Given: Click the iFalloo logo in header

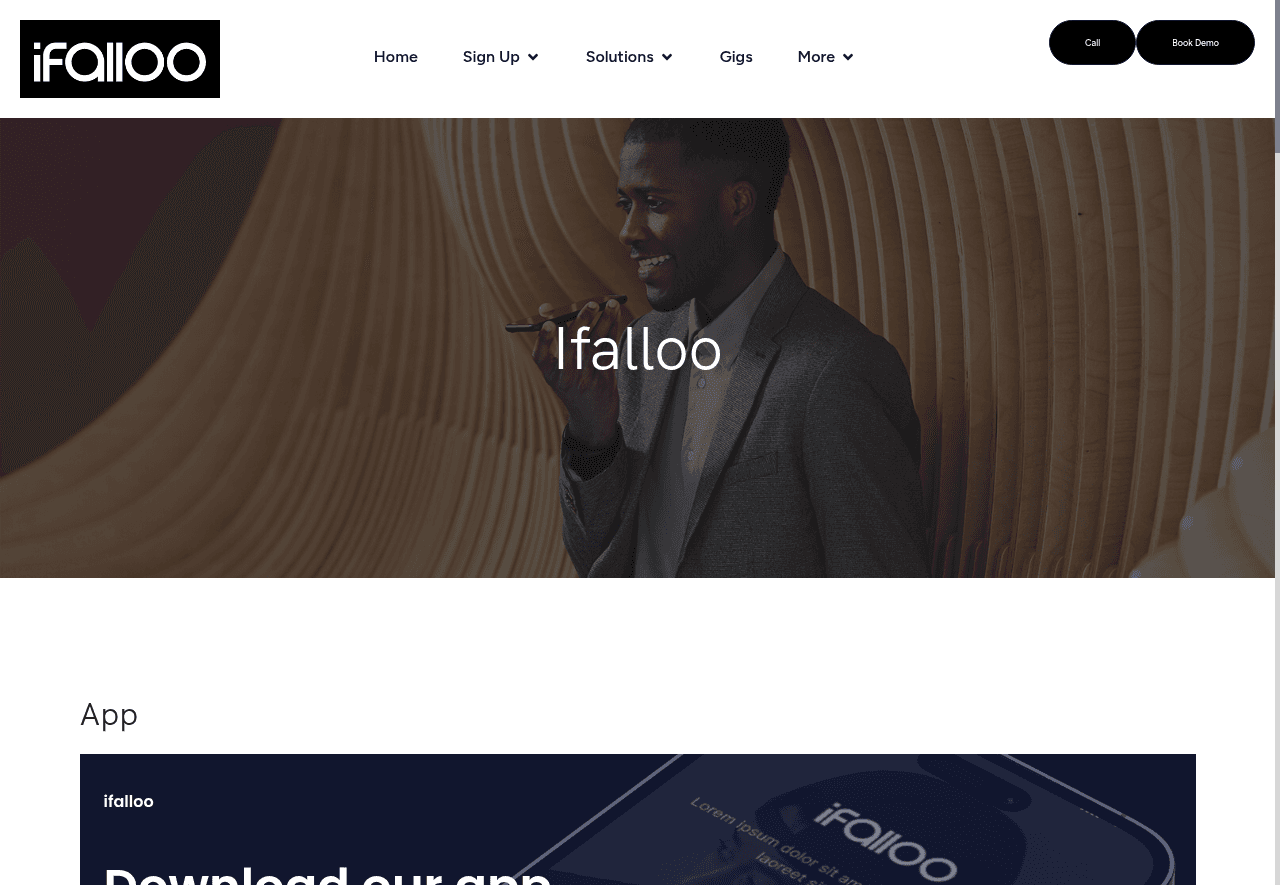Looking at the screenshot, I should pyautogui.click(x=120, y=59).
